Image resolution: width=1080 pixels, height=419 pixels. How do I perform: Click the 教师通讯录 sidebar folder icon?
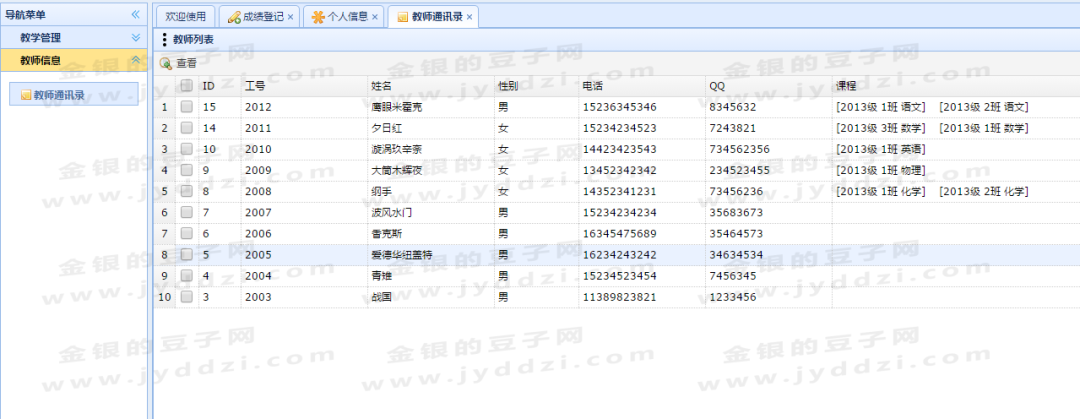(x=26, y=95)
